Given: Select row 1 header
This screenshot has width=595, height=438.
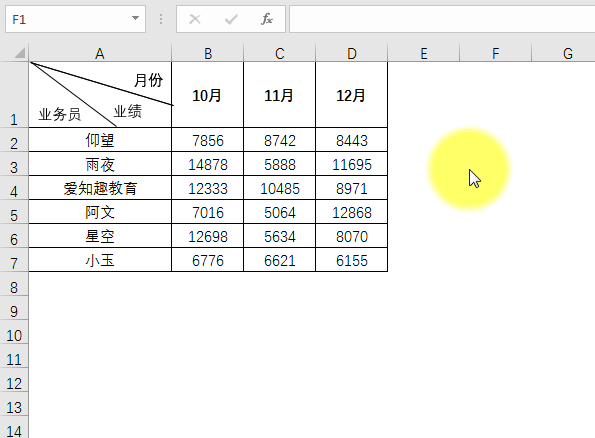Looking at the screenshot, I should [x=14, y=95].
